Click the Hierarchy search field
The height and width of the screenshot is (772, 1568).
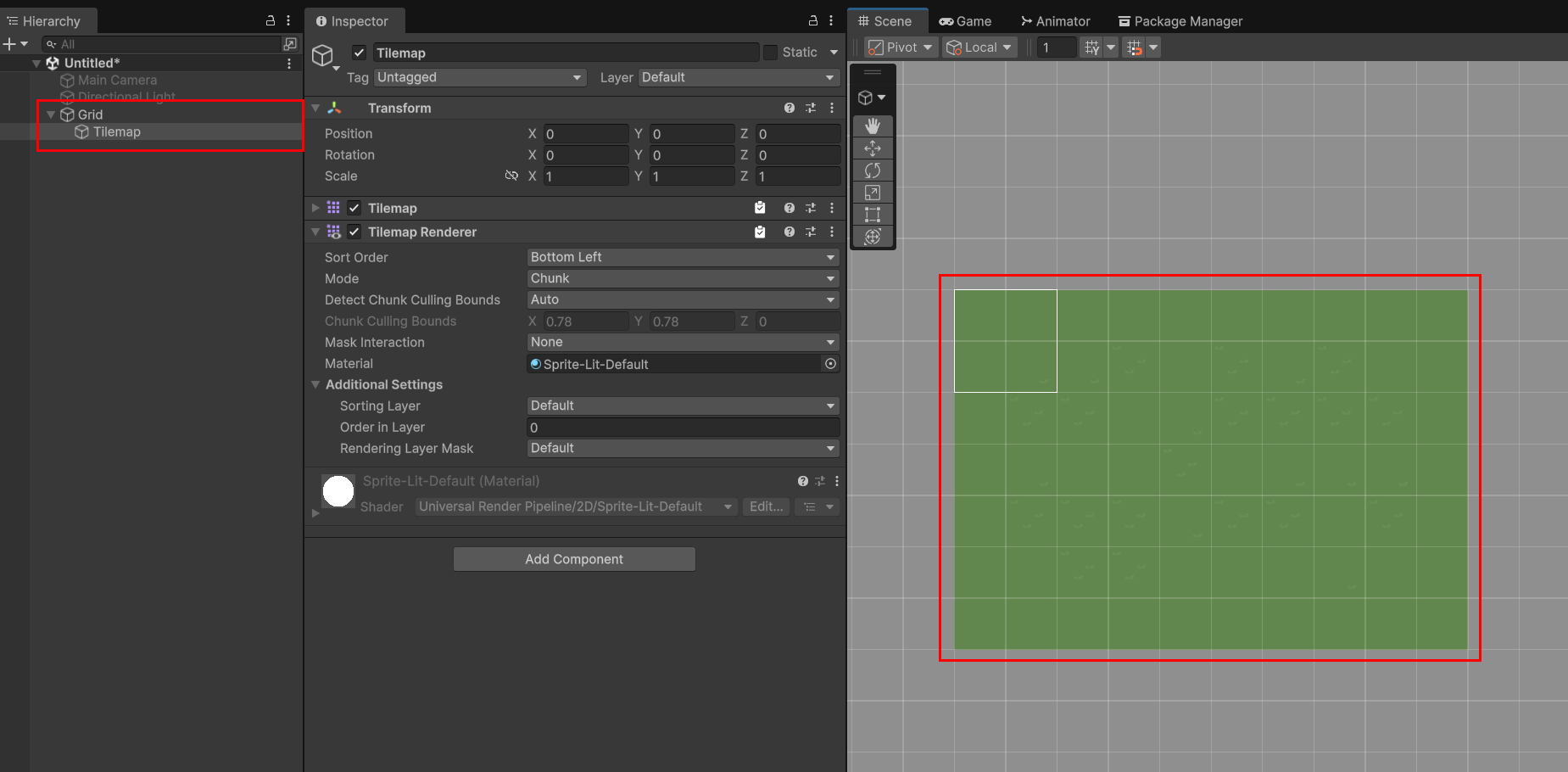click(x=161, y=43)
